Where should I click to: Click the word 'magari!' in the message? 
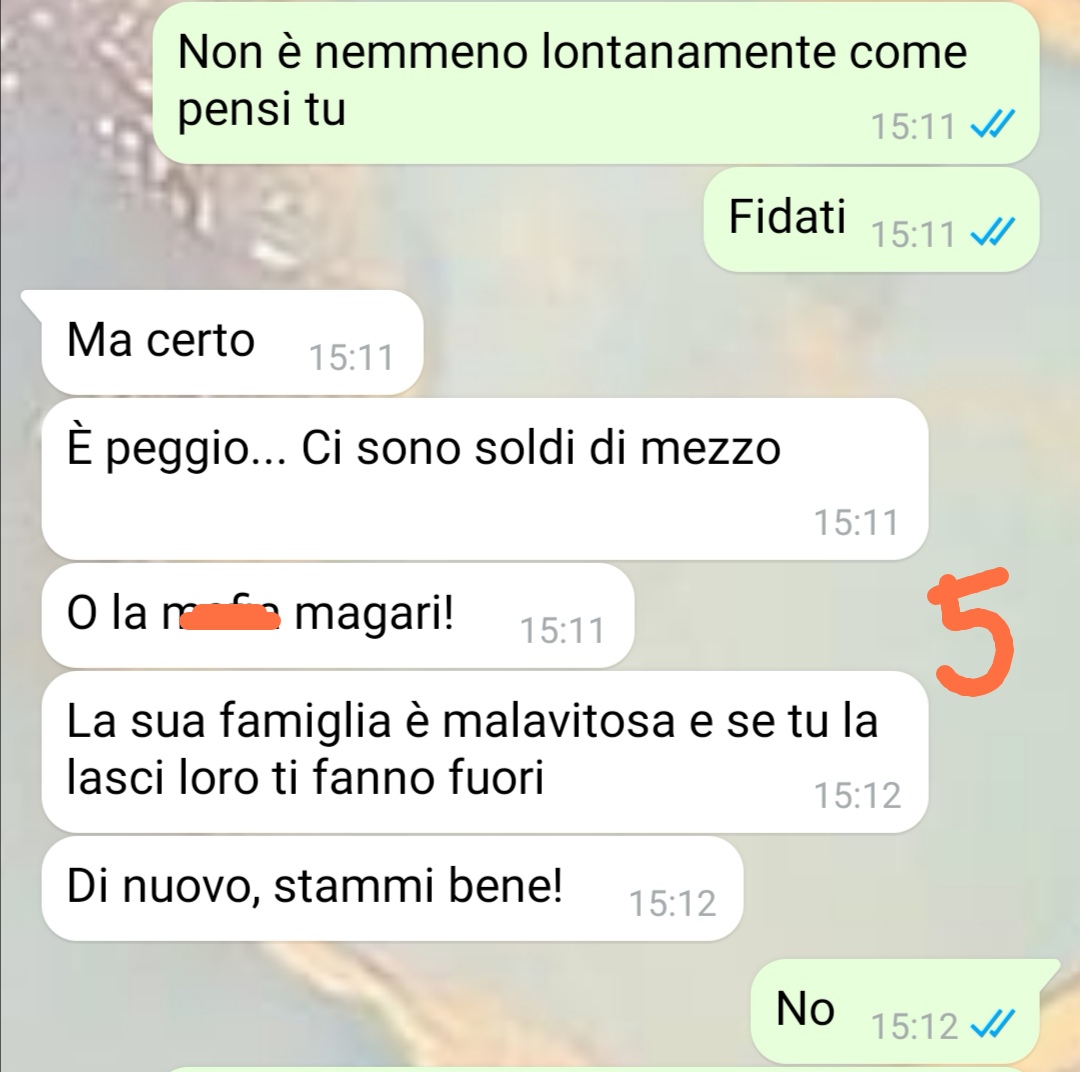tap(375, 613)
